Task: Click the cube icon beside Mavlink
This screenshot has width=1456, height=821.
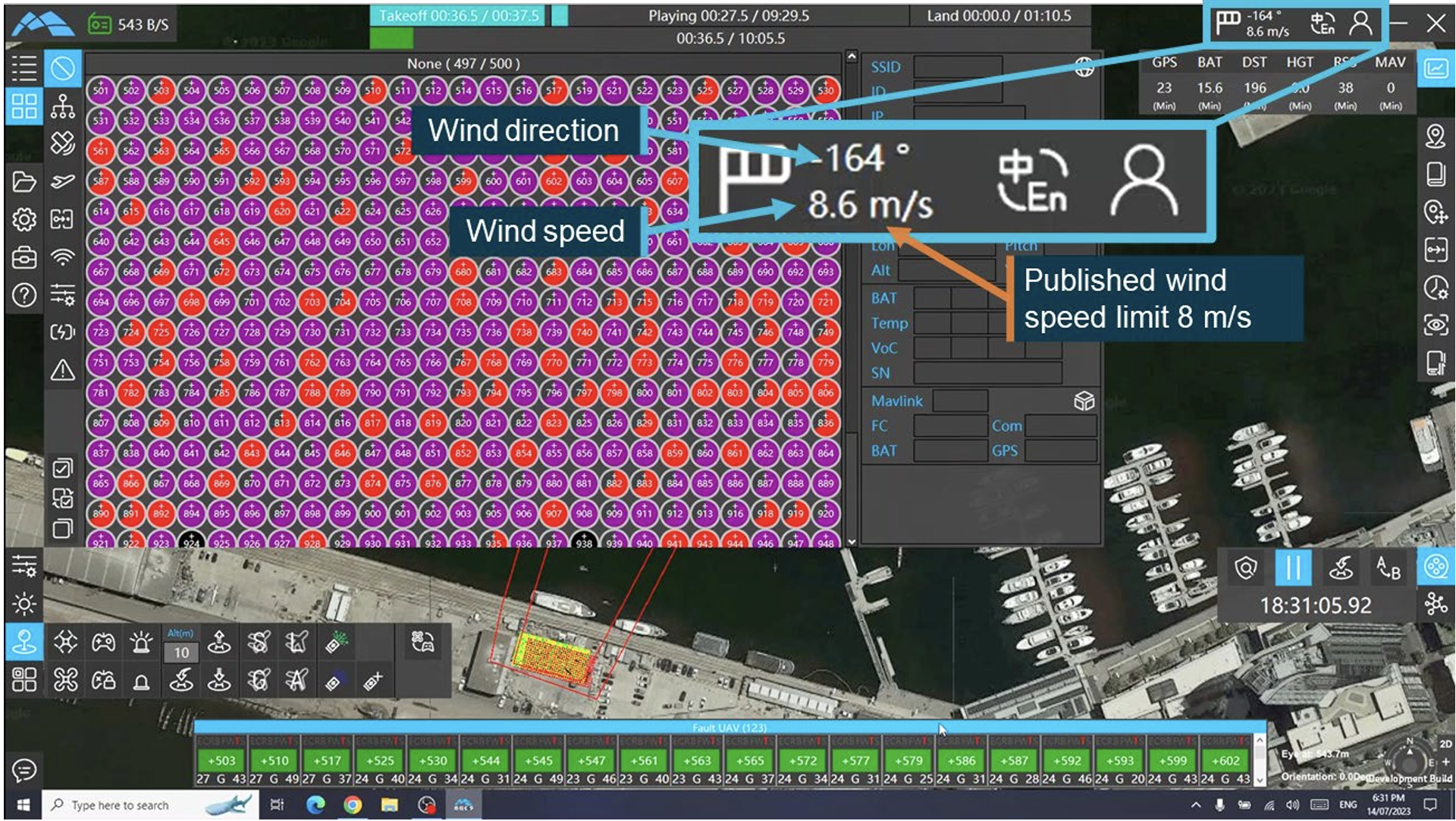Action: (x=1084, y=401)
